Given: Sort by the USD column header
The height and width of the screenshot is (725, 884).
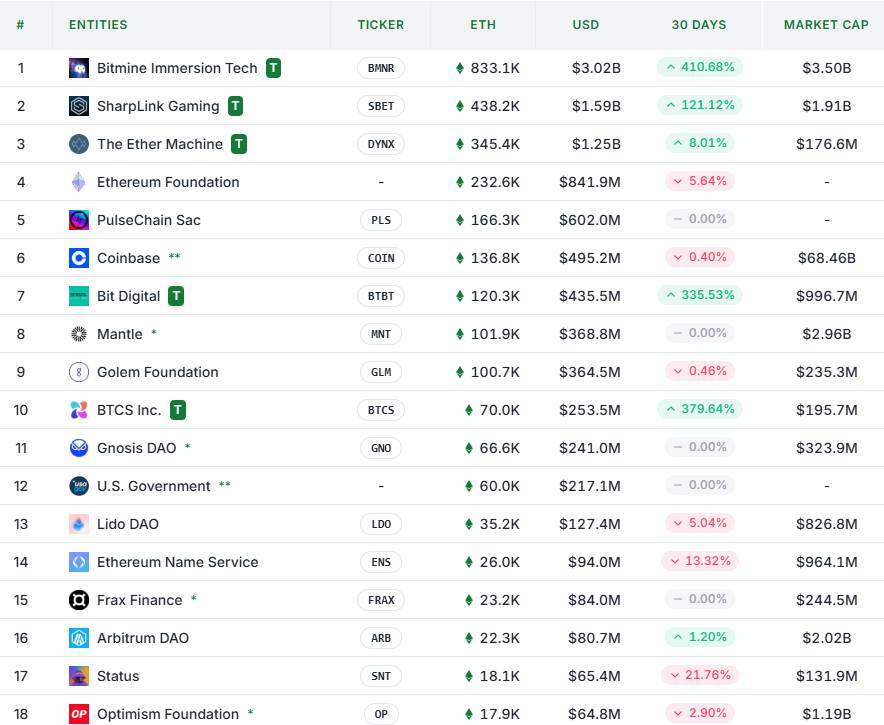Looking at the screenshot, I should pyautogui.click(x=586, y=25).
